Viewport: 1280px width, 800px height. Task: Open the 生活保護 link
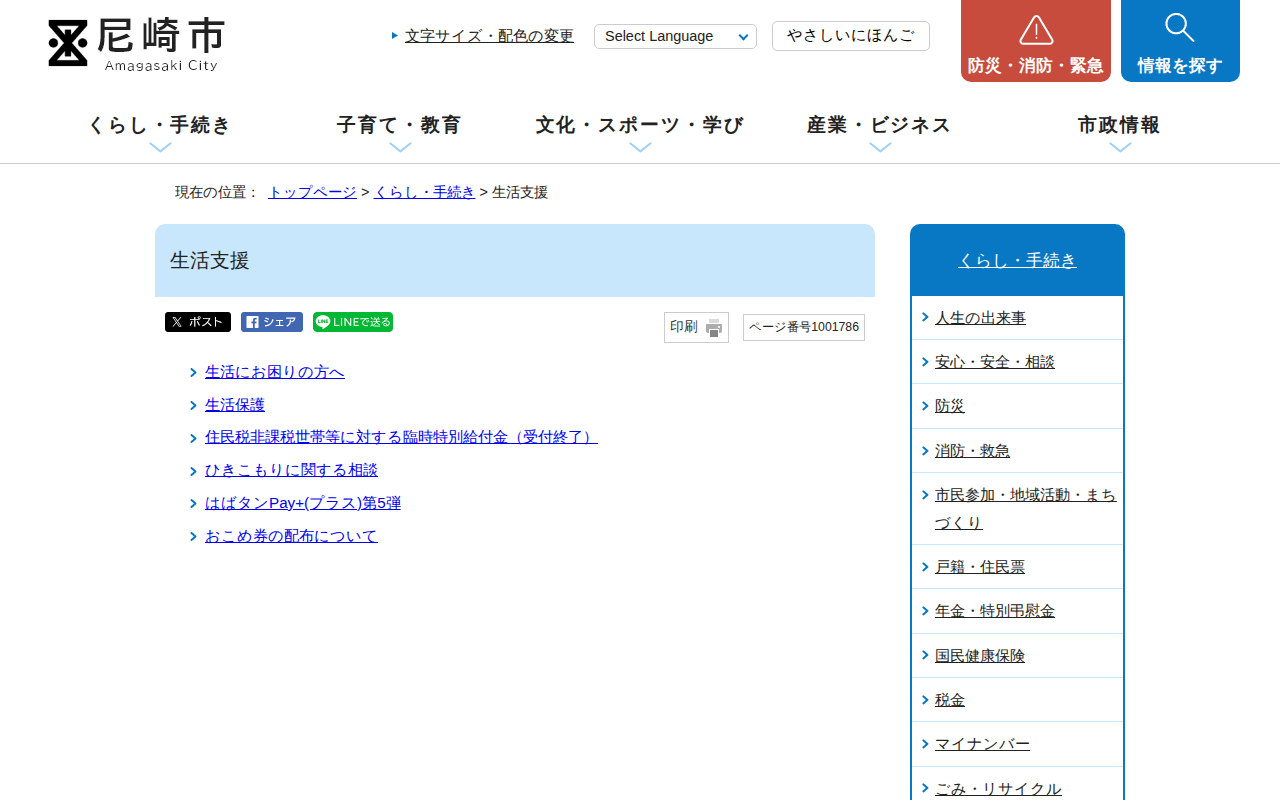[x=235, y=405]
